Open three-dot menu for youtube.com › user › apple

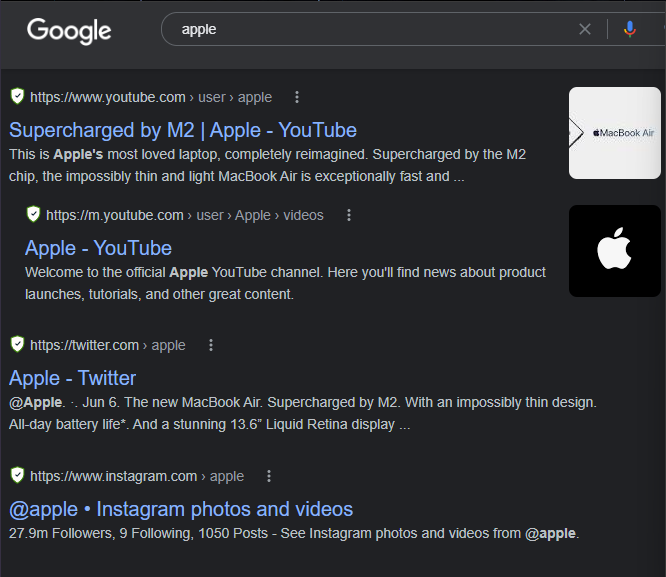(x=297, y=97)
